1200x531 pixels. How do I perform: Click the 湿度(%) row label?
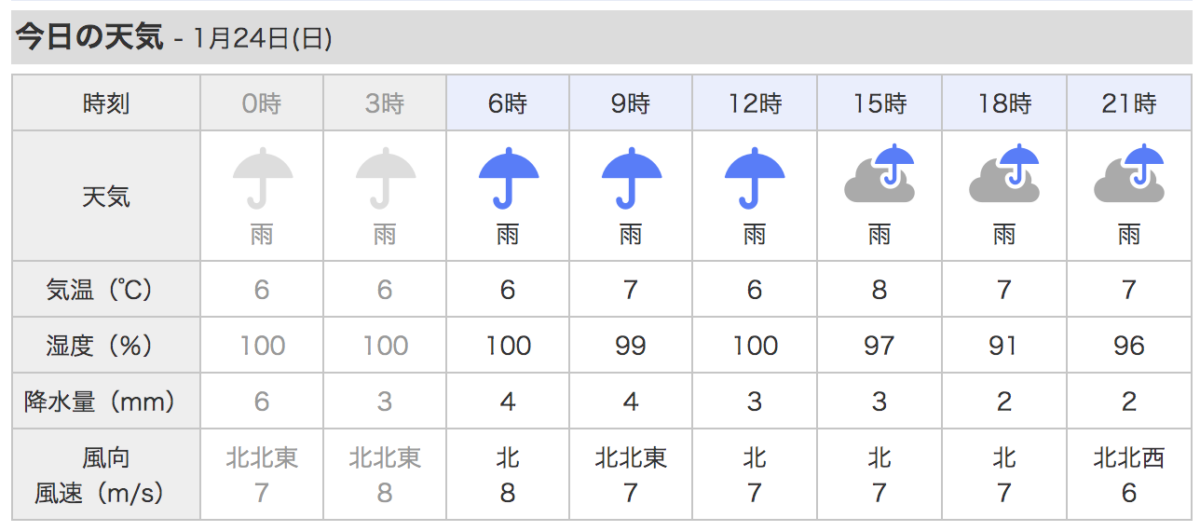106,346
